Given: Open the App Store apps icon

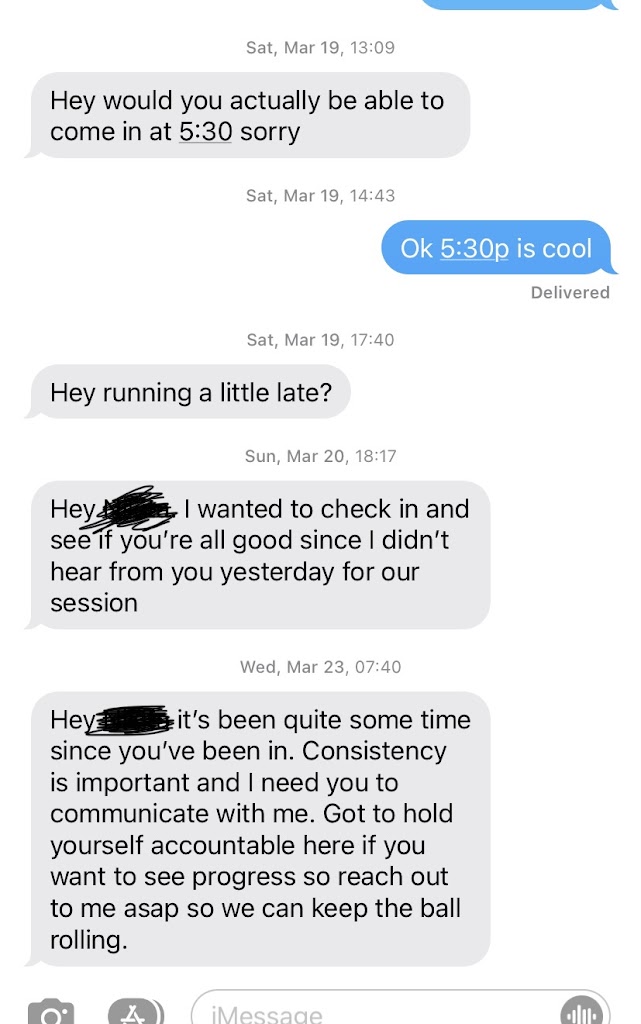Looking at the screenshot, I should [135, 1012].
